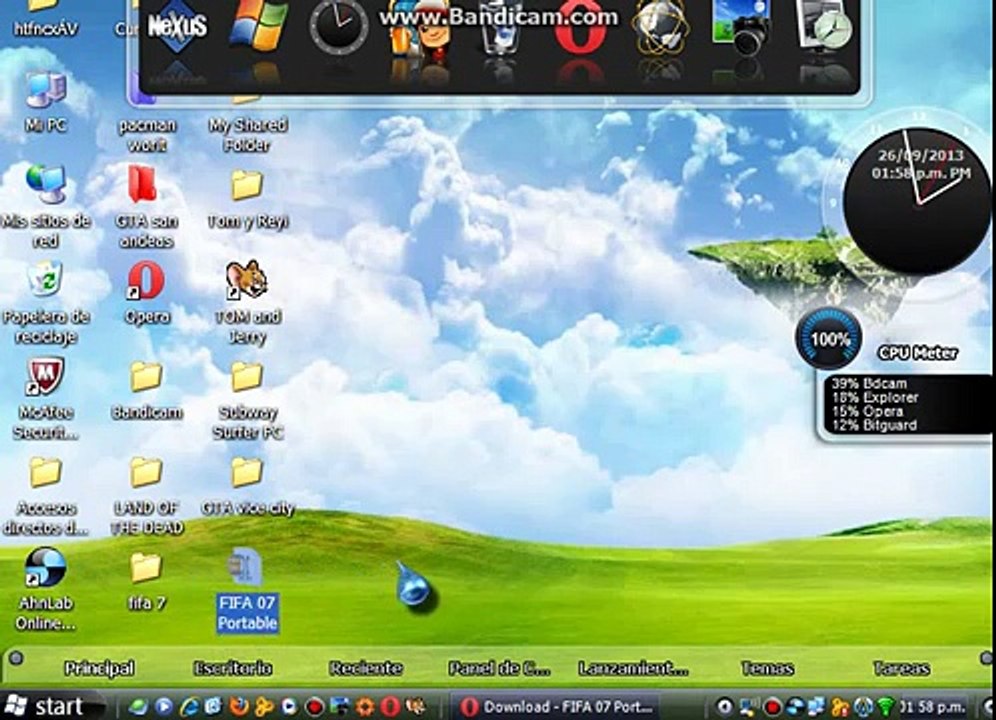
Task: Select the Subway Surfer PC folder
Action: (x=247, y=400)
